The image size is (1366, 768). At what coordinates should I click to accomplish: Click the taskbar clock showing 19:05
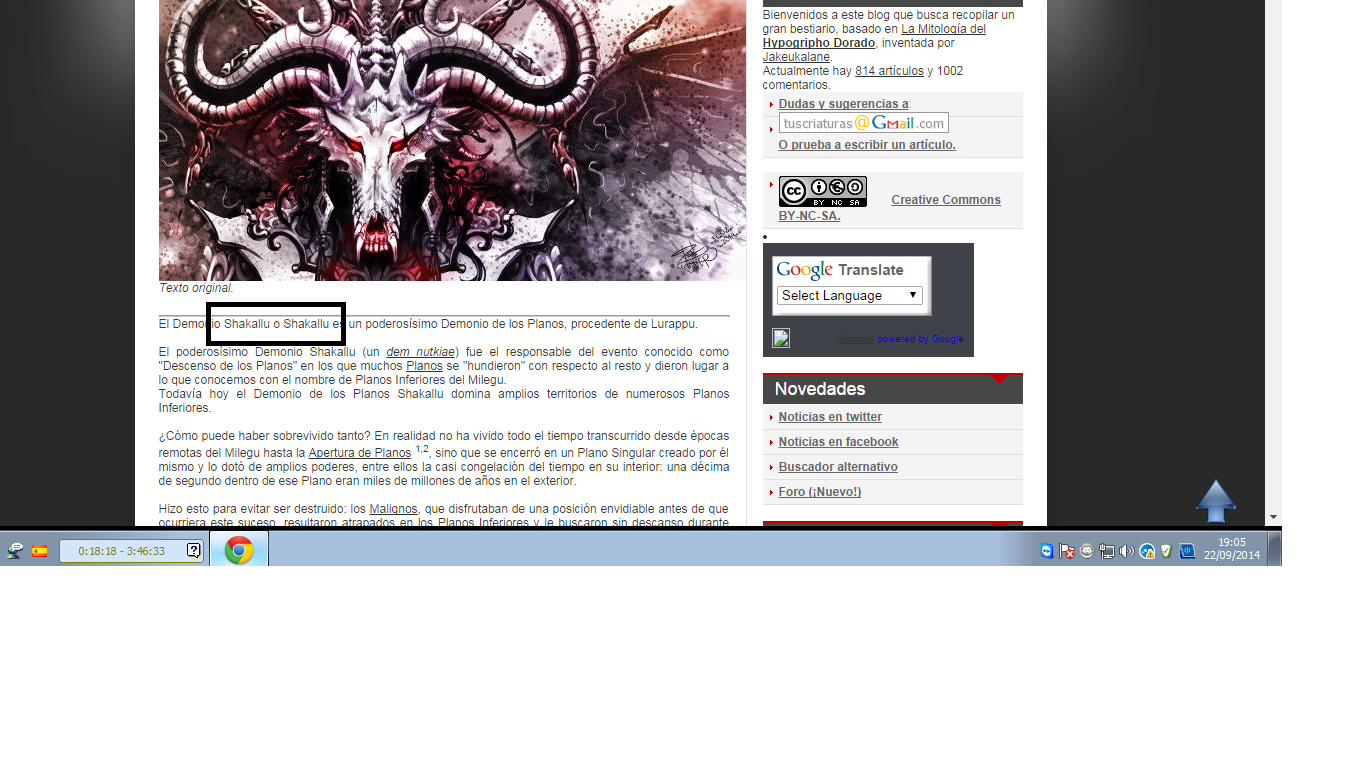point(1232,549)
